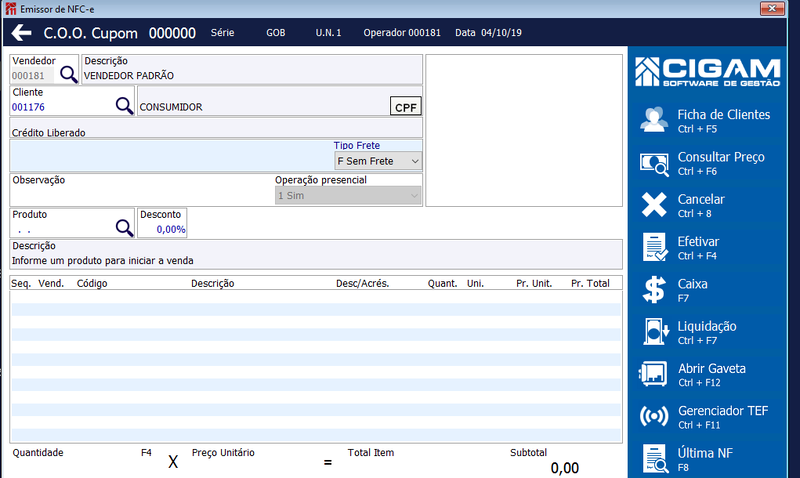Click the Vend. column header
This screenshot has width=800, height=478.
[x=51, y=283]
